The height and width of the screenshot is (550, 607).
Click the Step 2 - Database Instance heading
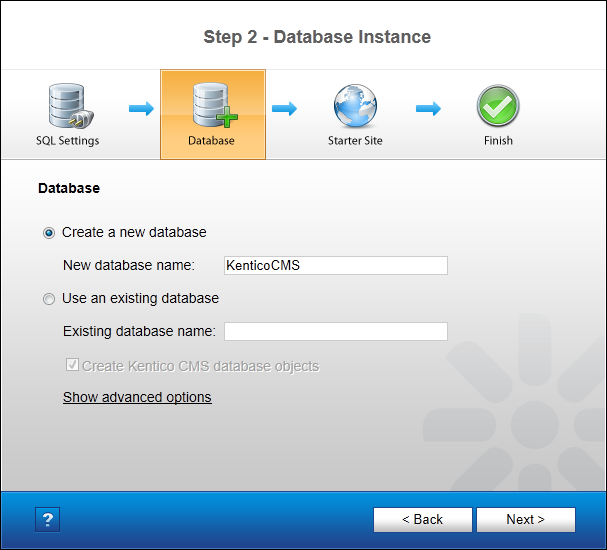click(317, 37)
